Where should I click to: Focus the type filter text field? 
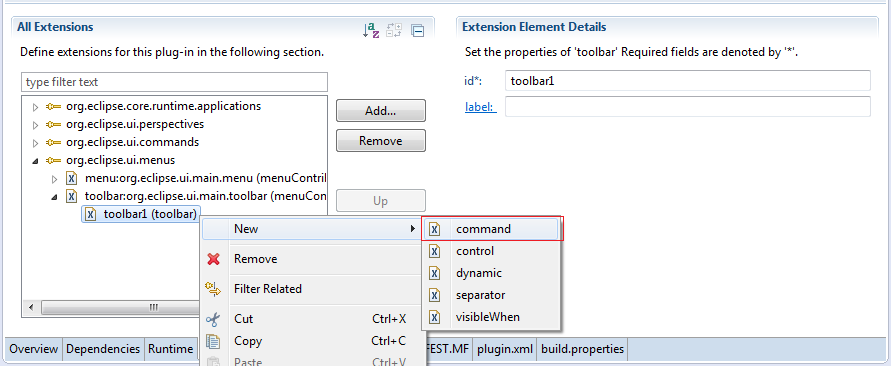point(174,82)
